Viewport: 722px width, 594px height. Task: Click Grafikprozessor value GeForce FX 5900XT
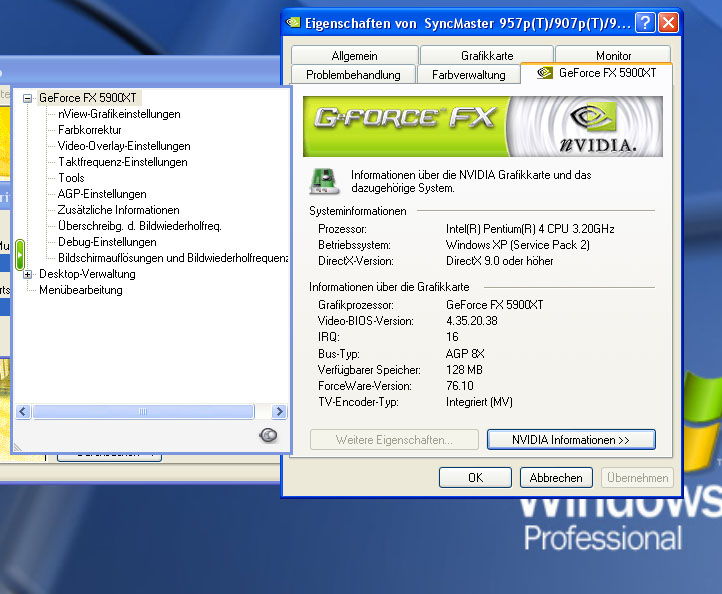point(495,305)
